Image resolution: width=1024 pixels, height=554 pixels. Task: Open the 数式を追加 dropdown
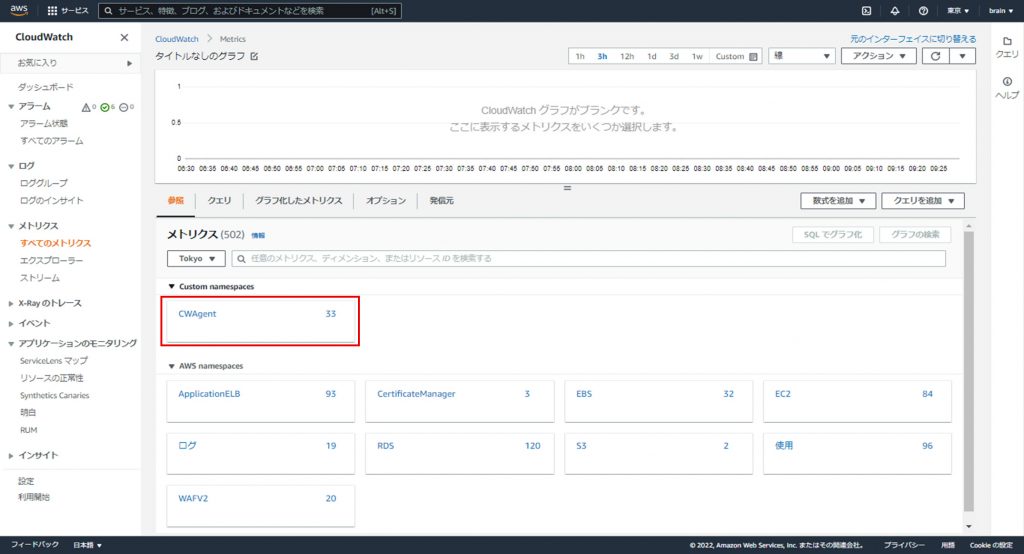coord(838,201)
